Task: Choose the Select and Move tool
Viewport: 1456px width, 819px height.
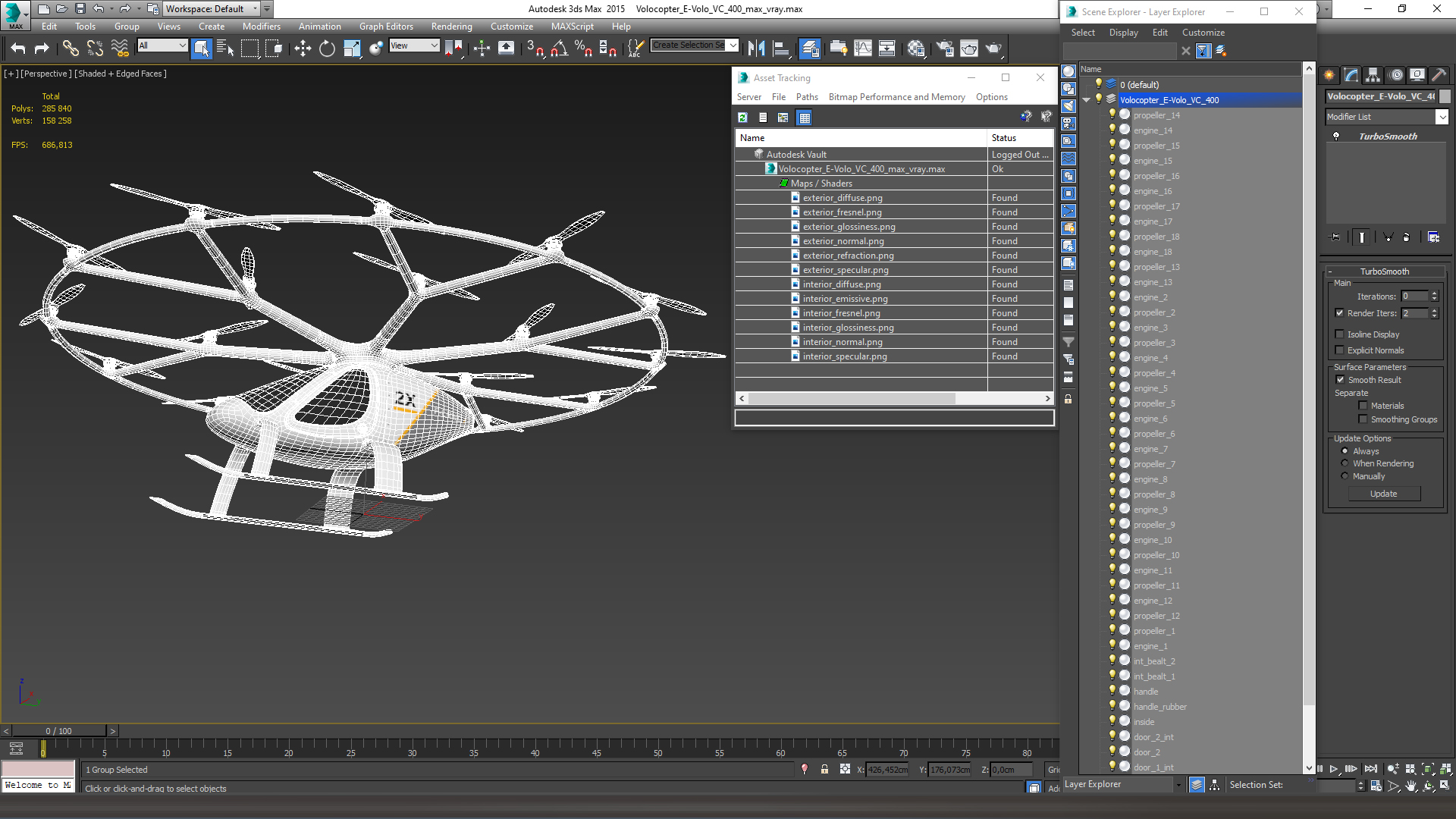Action: pos(303,49)
